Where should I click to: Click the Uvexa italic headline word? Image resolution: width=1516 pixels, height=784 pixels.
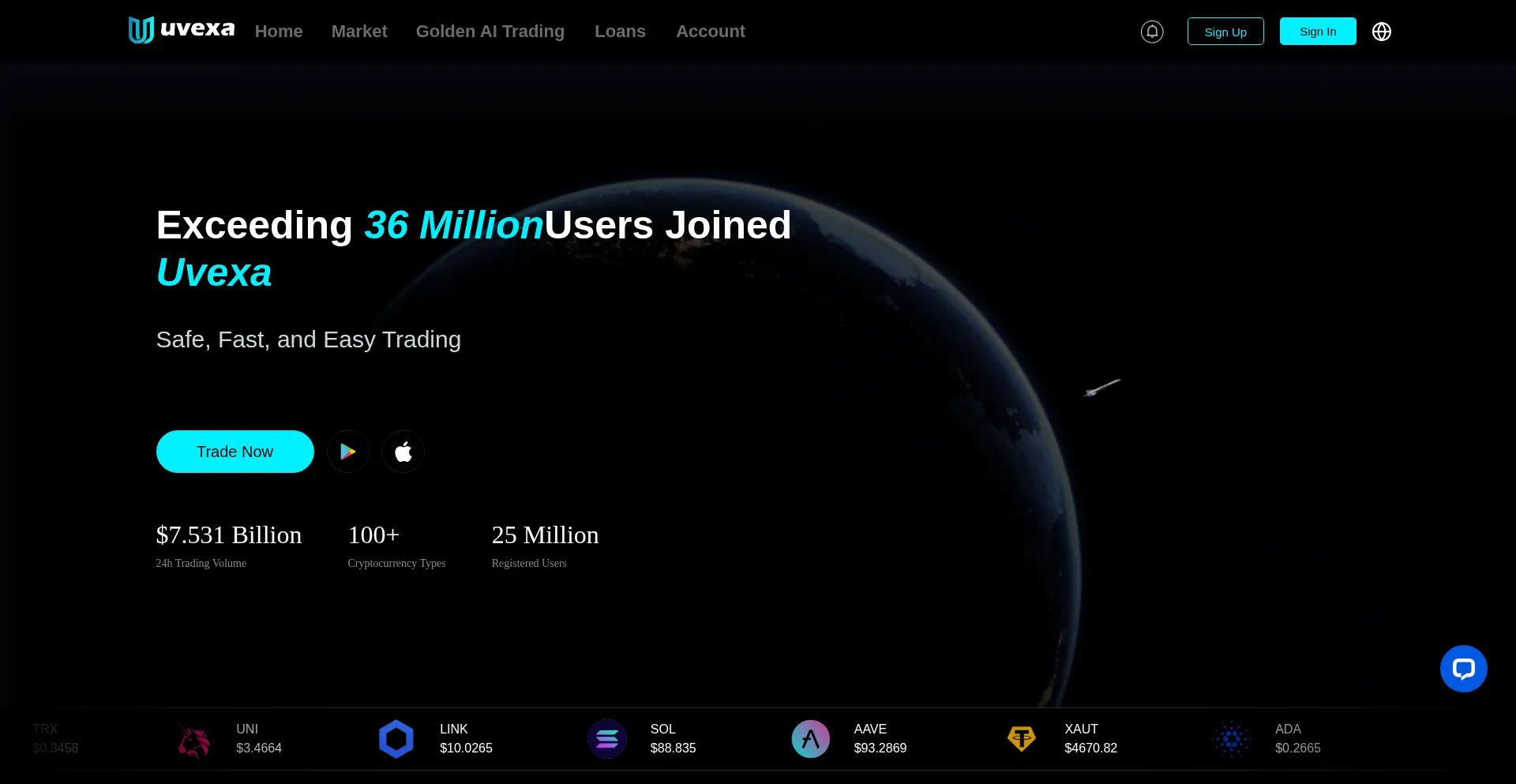[214, 272]
